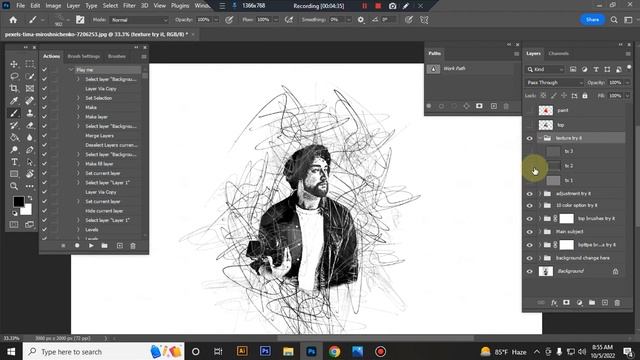
Task: Open smoothing options gear icon
Action: click(361, 20)
